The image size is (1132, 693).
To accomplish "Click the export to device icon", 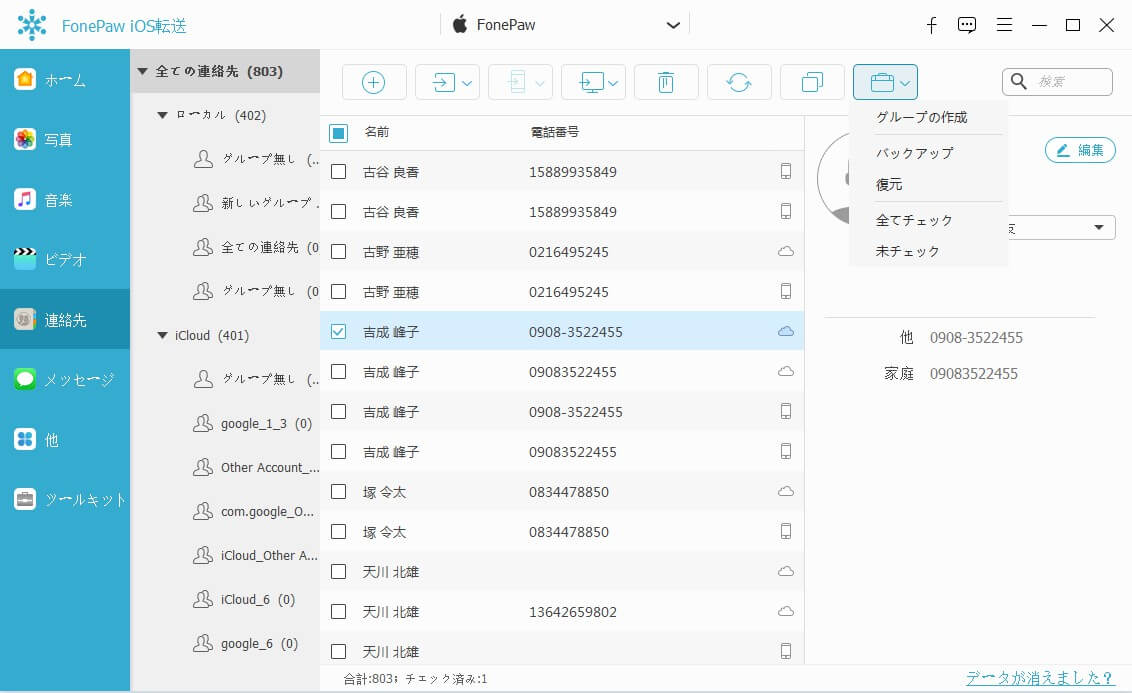I will [x=516, y=82].
